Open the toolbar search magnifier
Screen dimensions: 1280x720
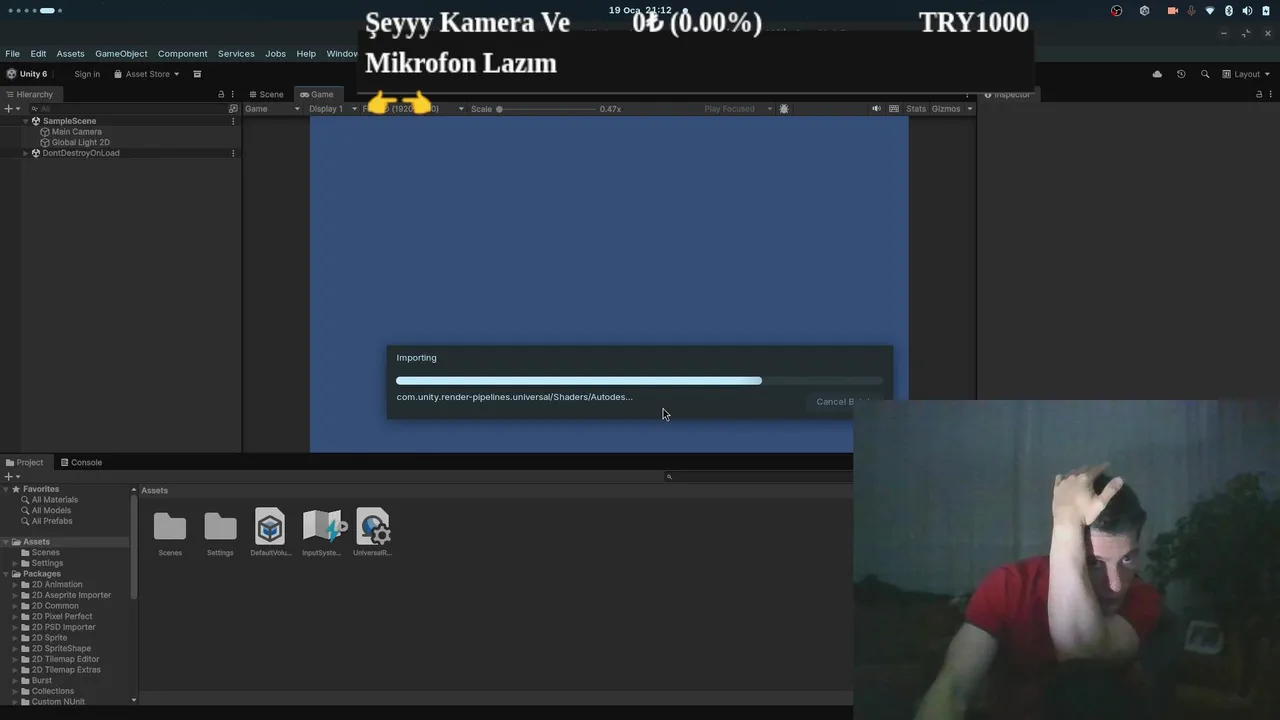1205,74
